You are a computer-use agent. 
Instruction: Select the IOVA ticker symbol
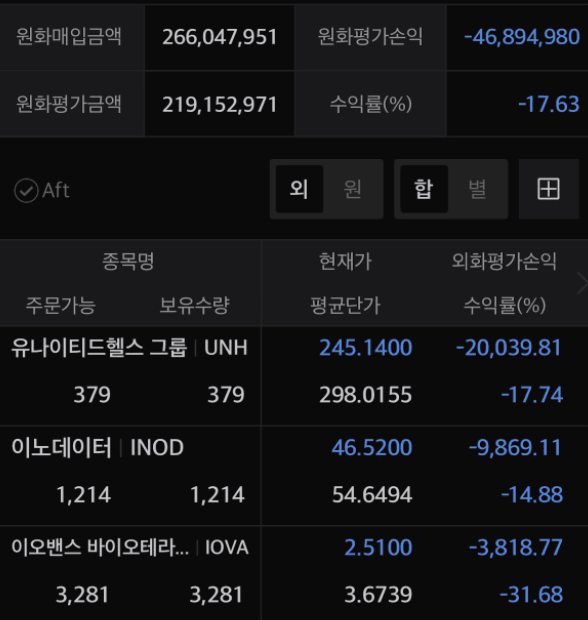pos(227,548)
